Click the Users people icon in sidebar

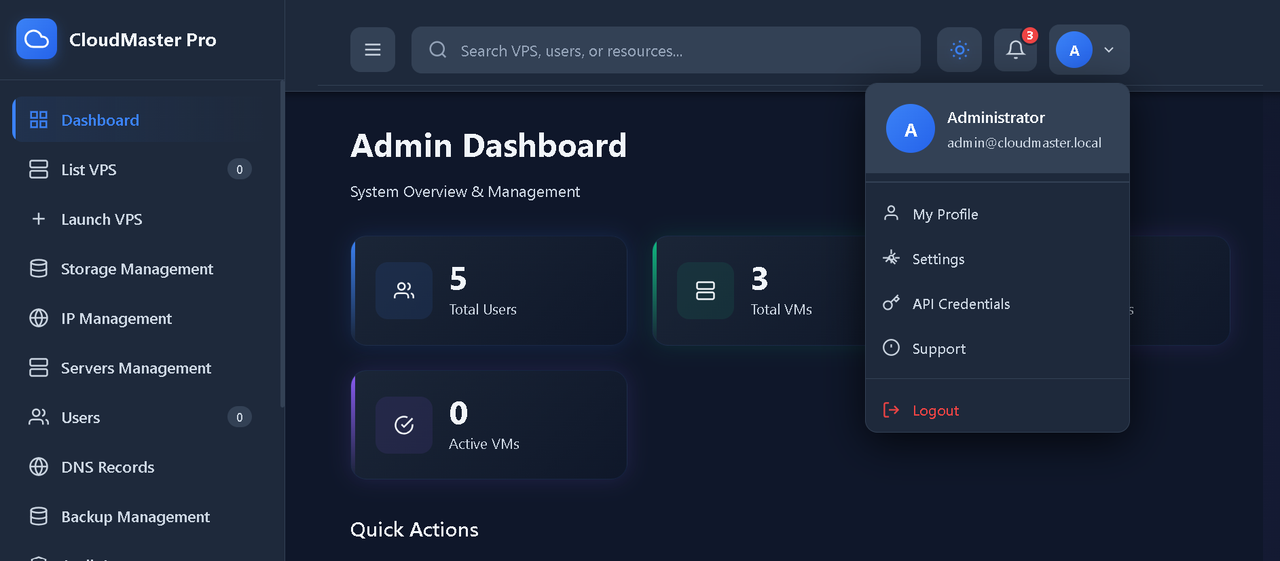tap(39, 417)
